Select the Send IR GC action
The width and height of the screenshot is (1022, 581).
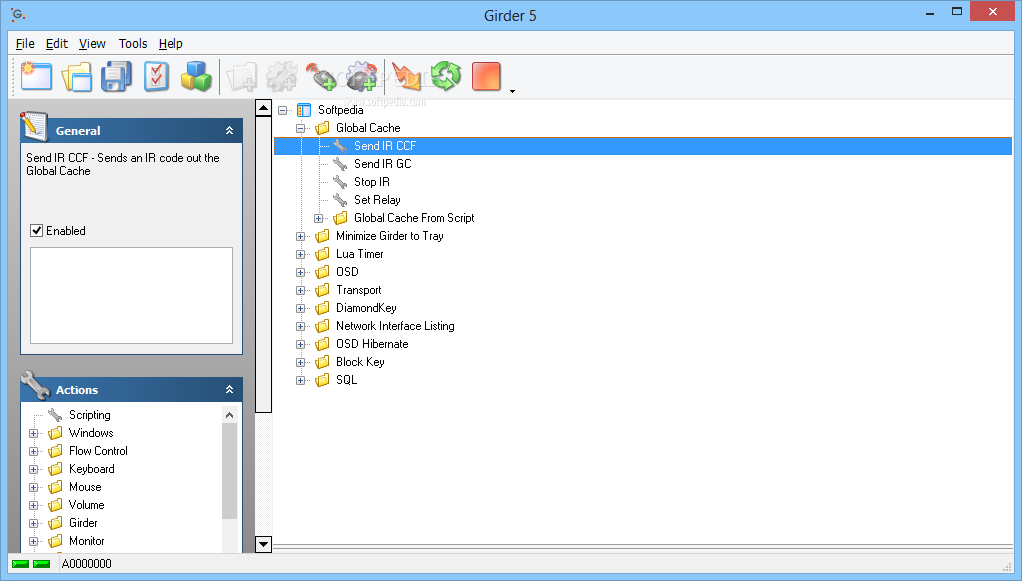click(383, 164)
